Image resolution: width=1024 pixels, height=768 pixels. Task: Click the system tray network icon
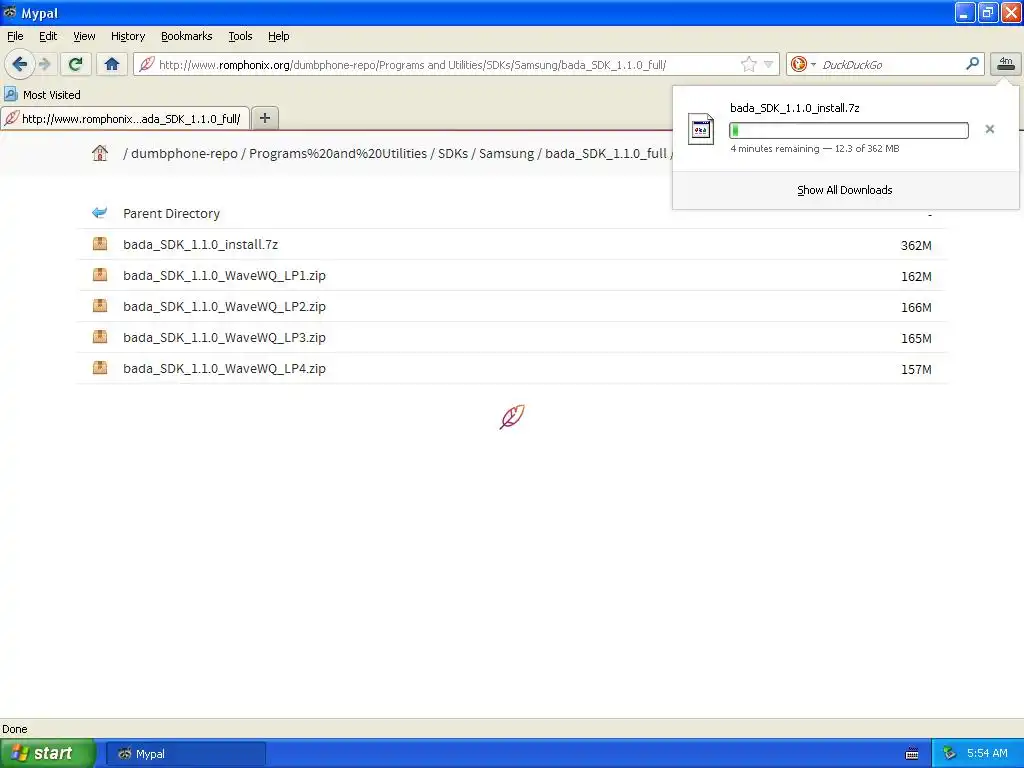[949, 754]
